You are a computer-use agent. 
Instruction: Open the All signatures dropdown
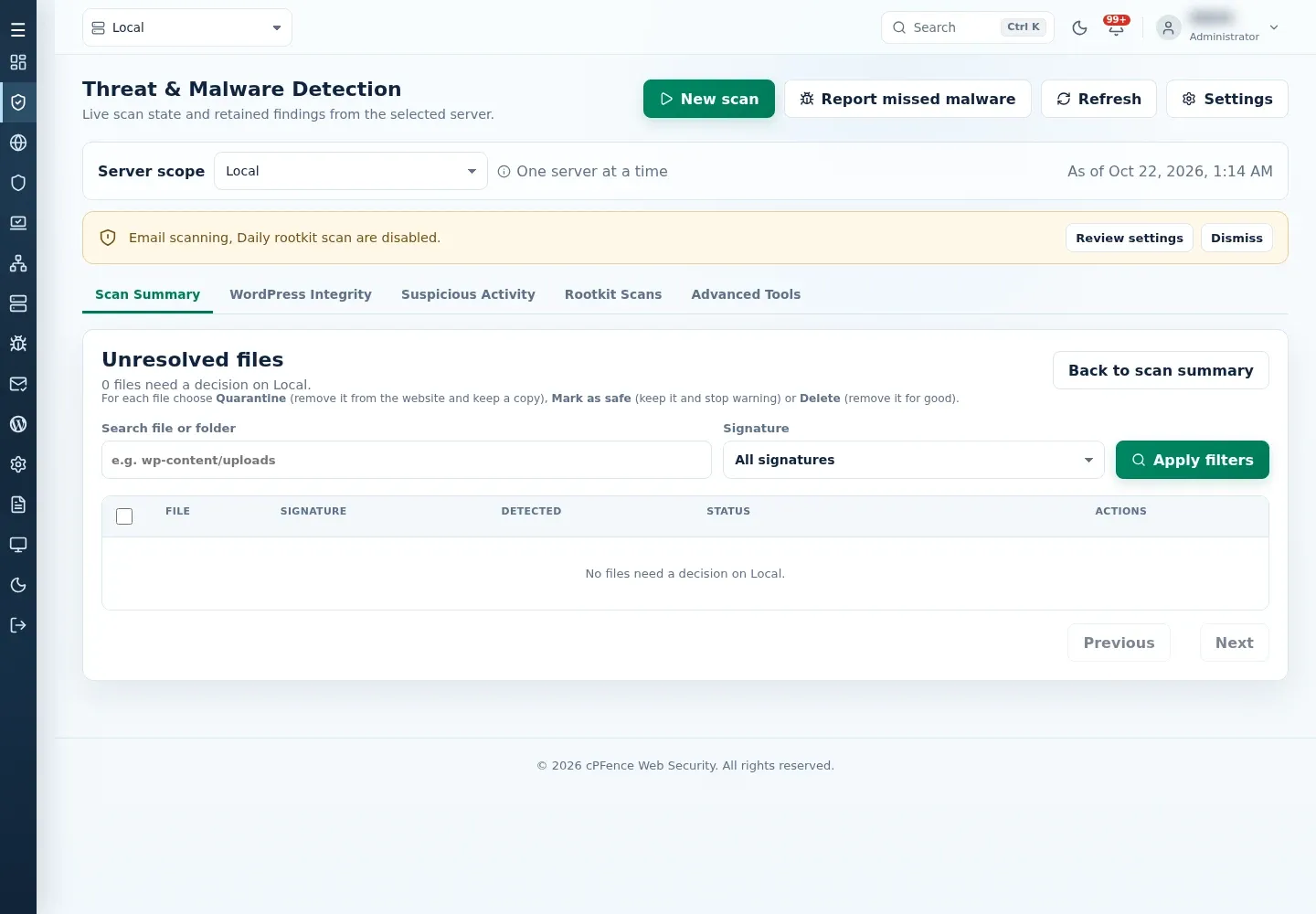(914, 460)
